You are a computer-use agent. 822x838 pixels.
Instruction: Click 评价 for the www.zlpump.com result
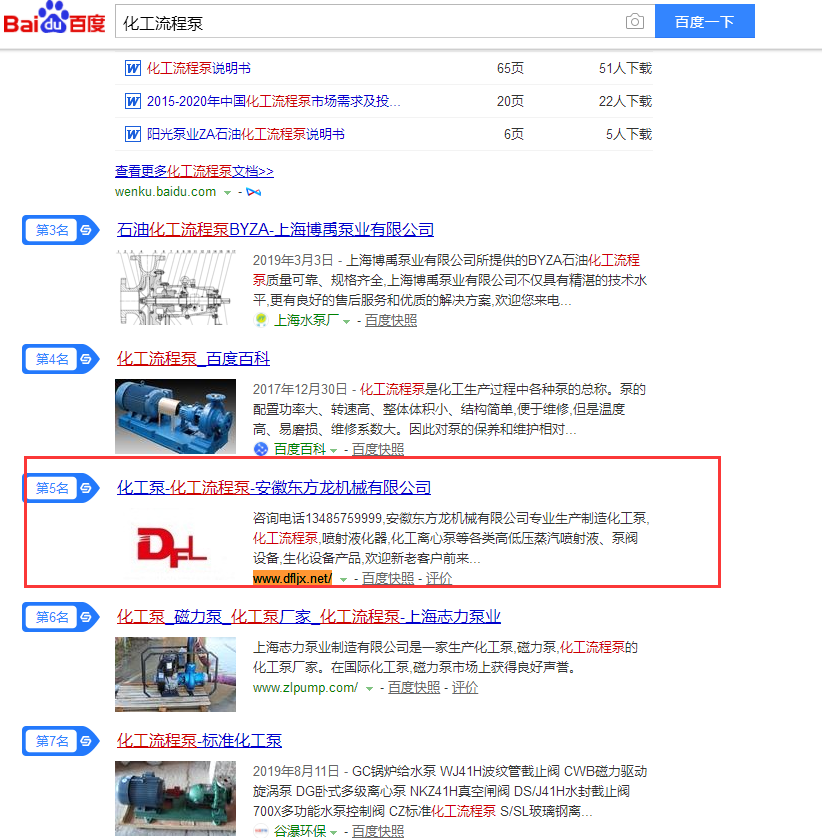tap(465, 688)
